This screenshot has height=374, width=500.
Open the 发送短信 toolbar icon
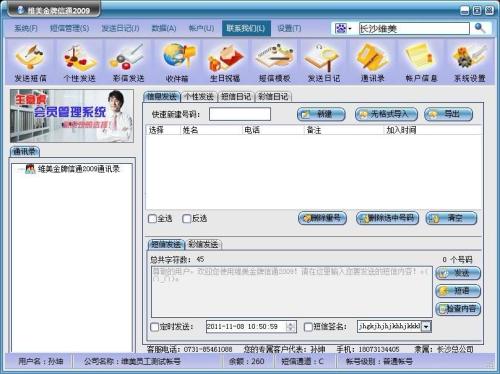30,62
